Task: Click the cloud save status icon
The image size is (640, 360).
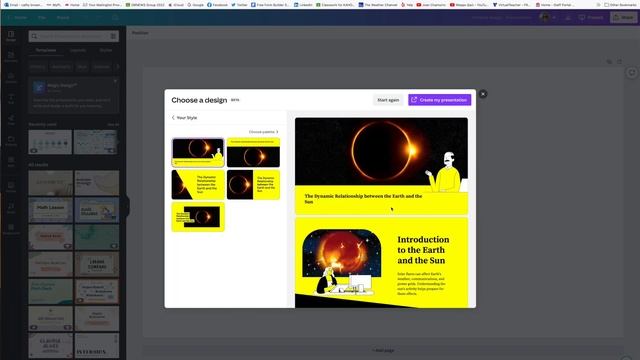Action: (115, 18)
